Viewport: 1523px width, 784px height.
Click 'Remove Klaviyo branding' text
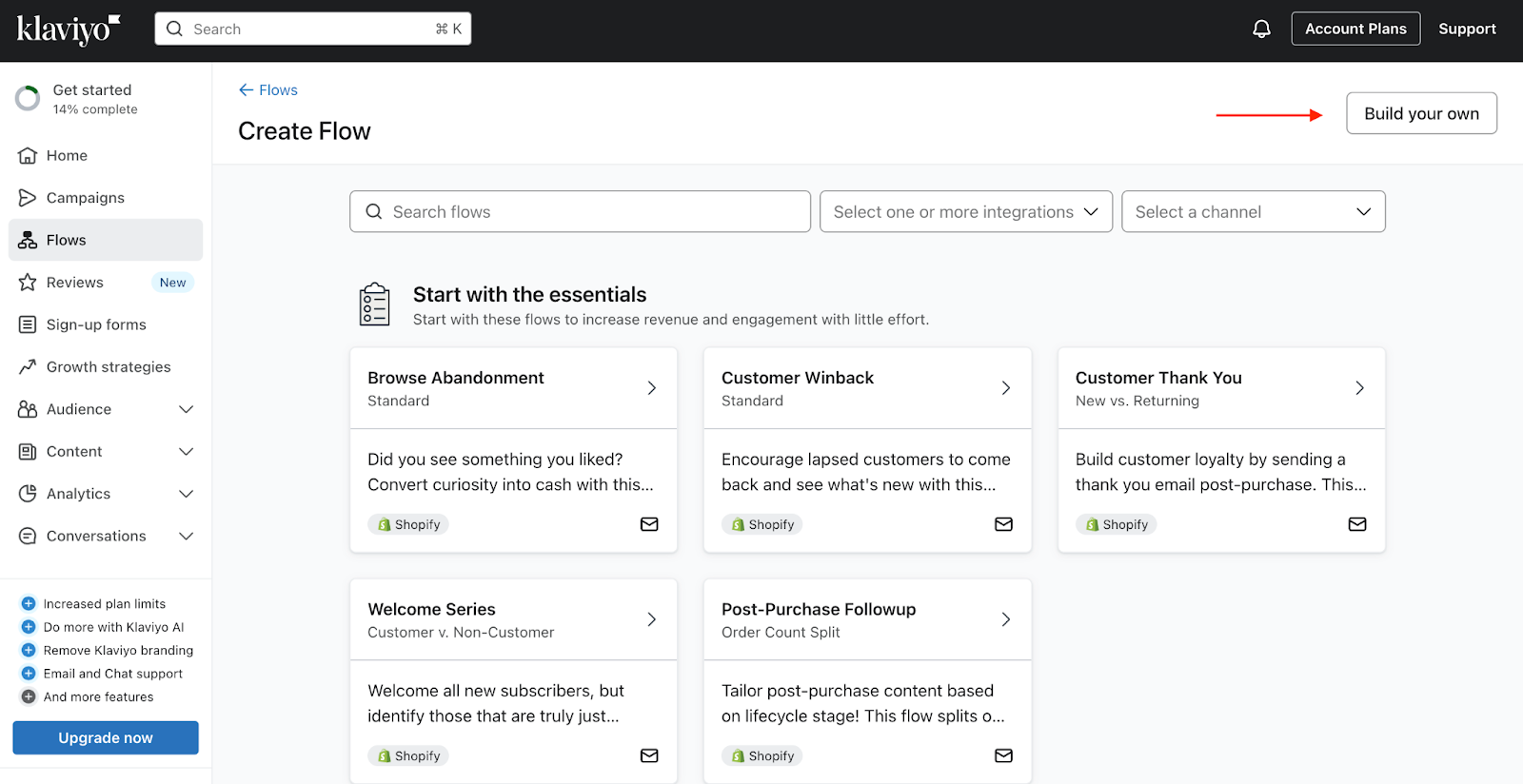point(118,650)
